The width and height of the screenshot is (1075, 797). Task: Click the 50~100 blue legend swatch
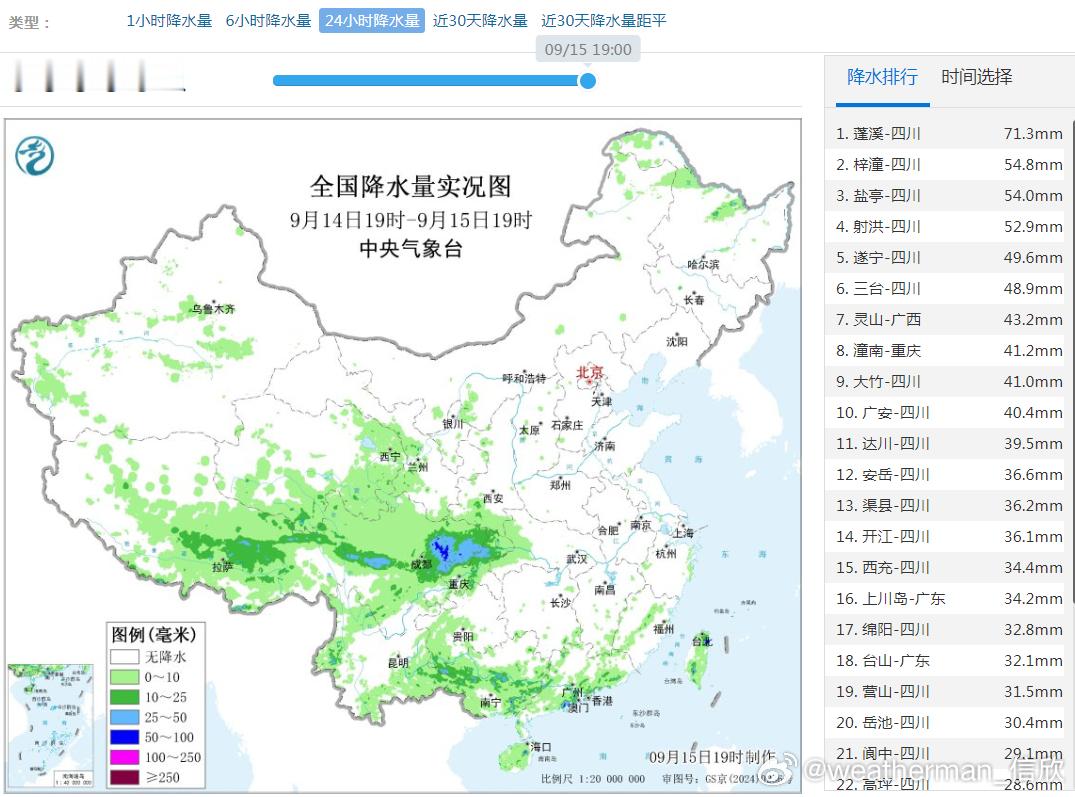124,737
